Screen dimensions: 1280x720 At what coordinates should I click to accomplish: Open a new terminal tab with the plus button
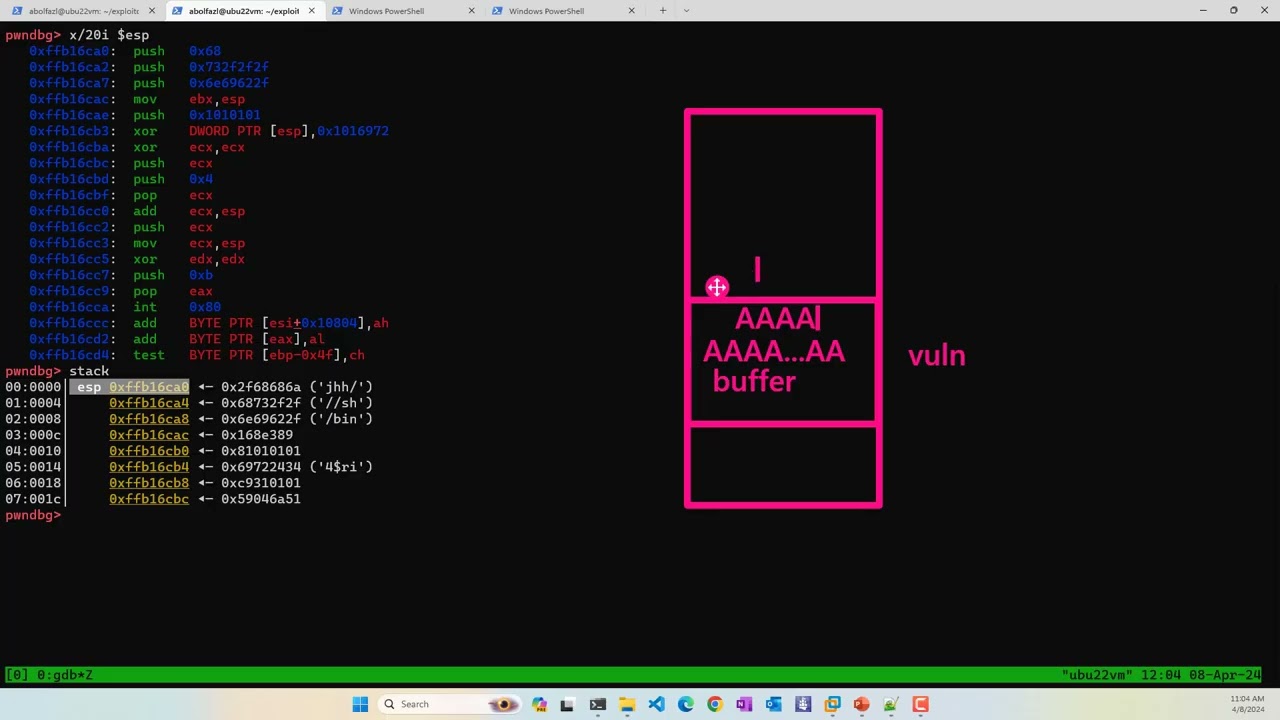coord(662,11)
